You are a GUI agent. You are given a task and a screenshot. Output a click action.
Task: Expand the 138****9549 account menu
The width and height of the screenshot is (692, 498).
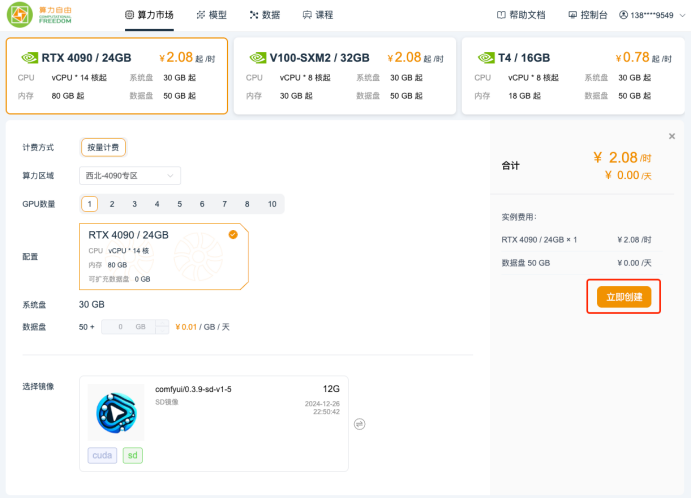click(x=652, y=15)
